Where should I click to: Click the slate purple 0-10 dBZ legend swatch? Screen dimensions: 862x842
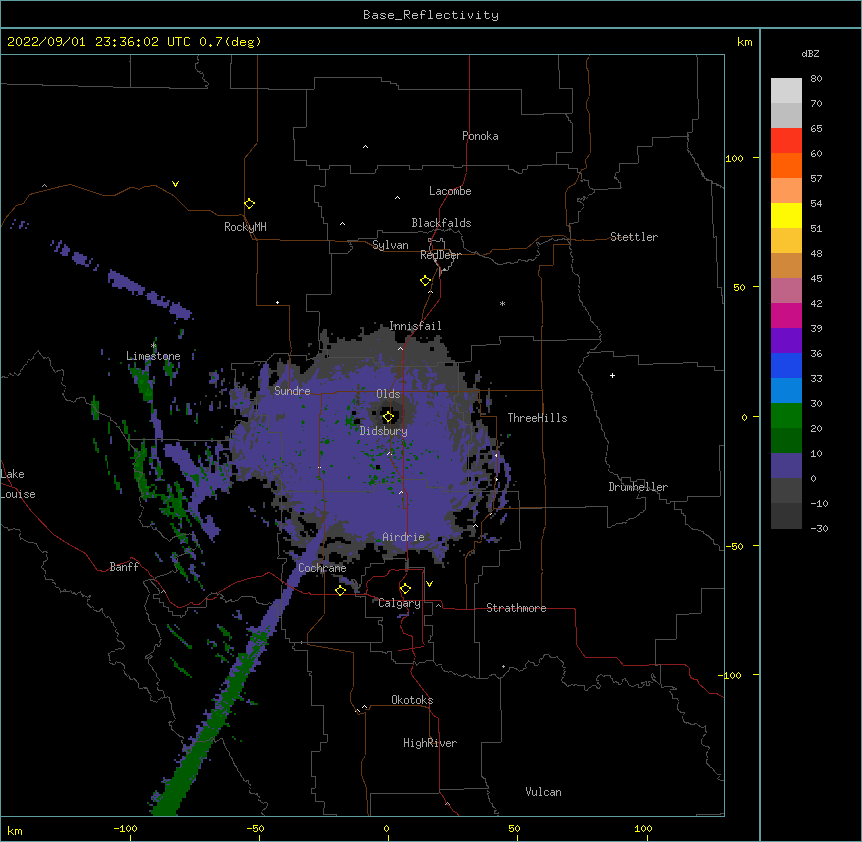pyautogui.click(x=786, y=466)
